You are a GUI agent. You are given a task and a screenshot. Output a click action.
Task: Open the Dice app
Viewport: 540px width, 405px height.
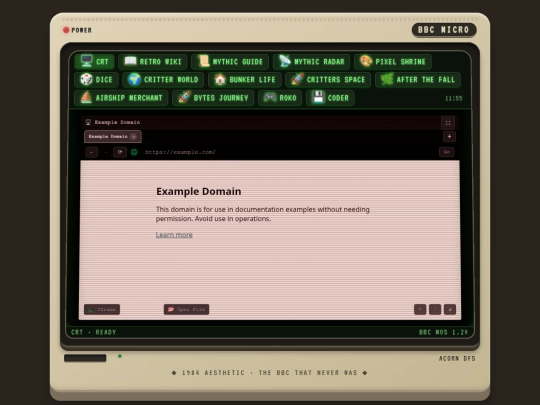click(96, 80)
